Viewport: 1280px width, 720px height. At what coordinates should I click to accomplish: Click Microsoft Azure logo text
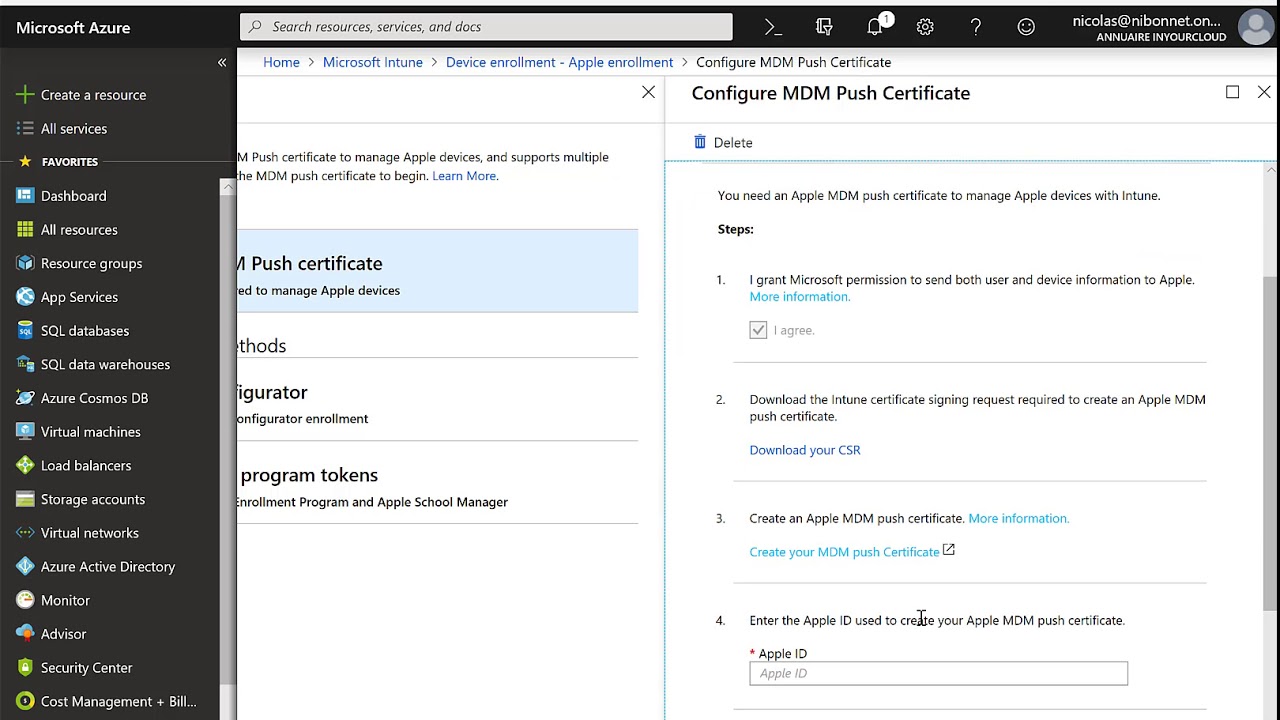click(x=73, y=27)
